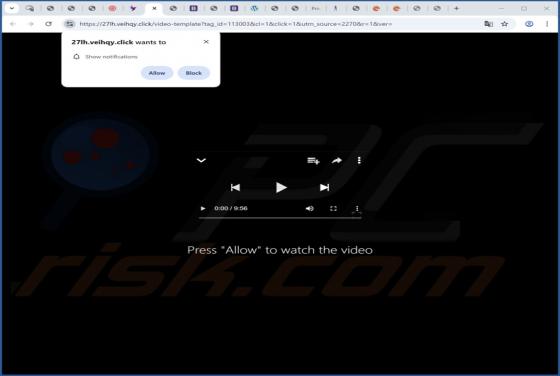Bookmark this page with the star
560x376 pixels.
pos(504,24)
